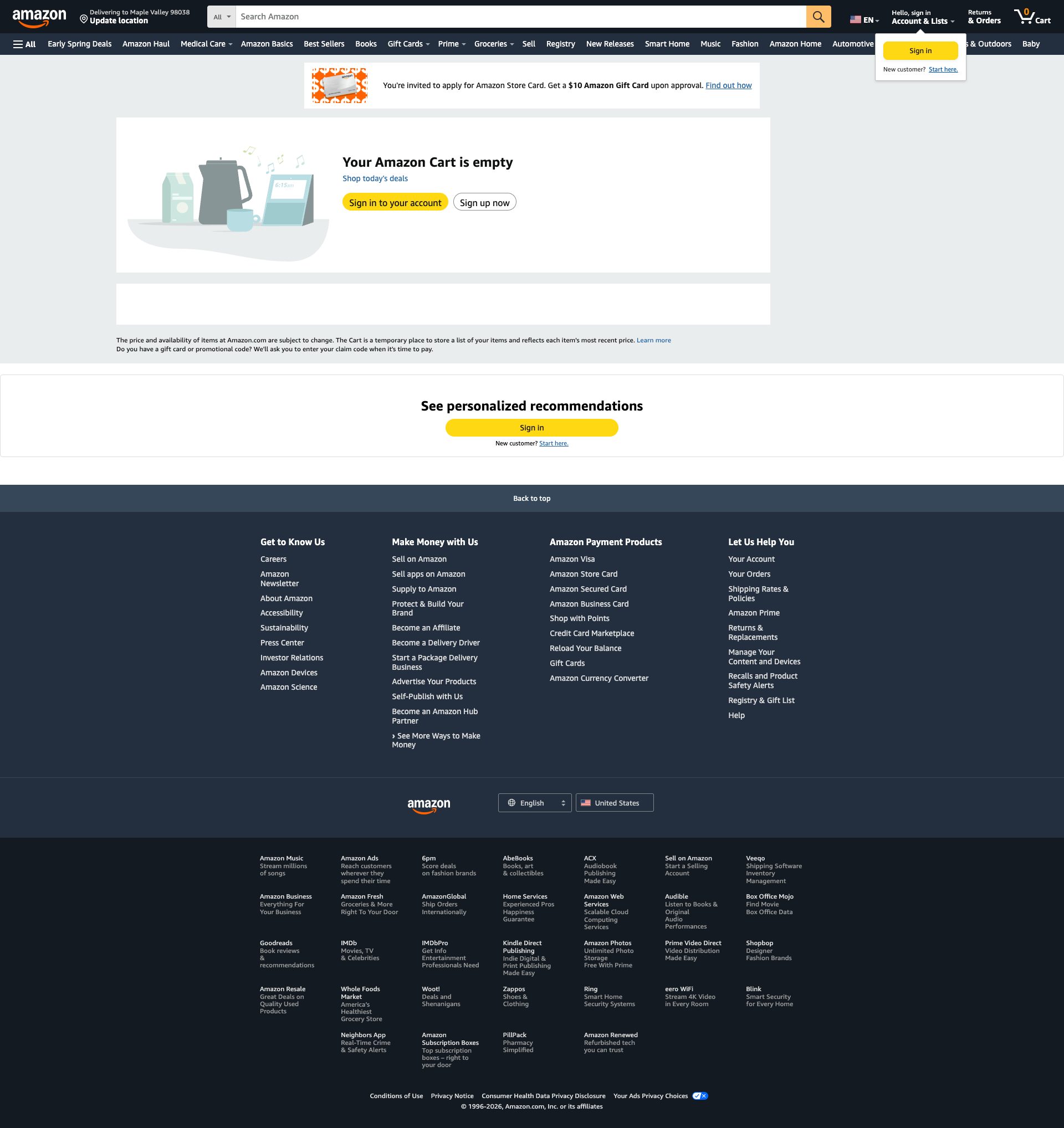This screenshot has height=1128, width=1064.
Task: Click the globe icon in the footer language selector
Action: point(513,802)
